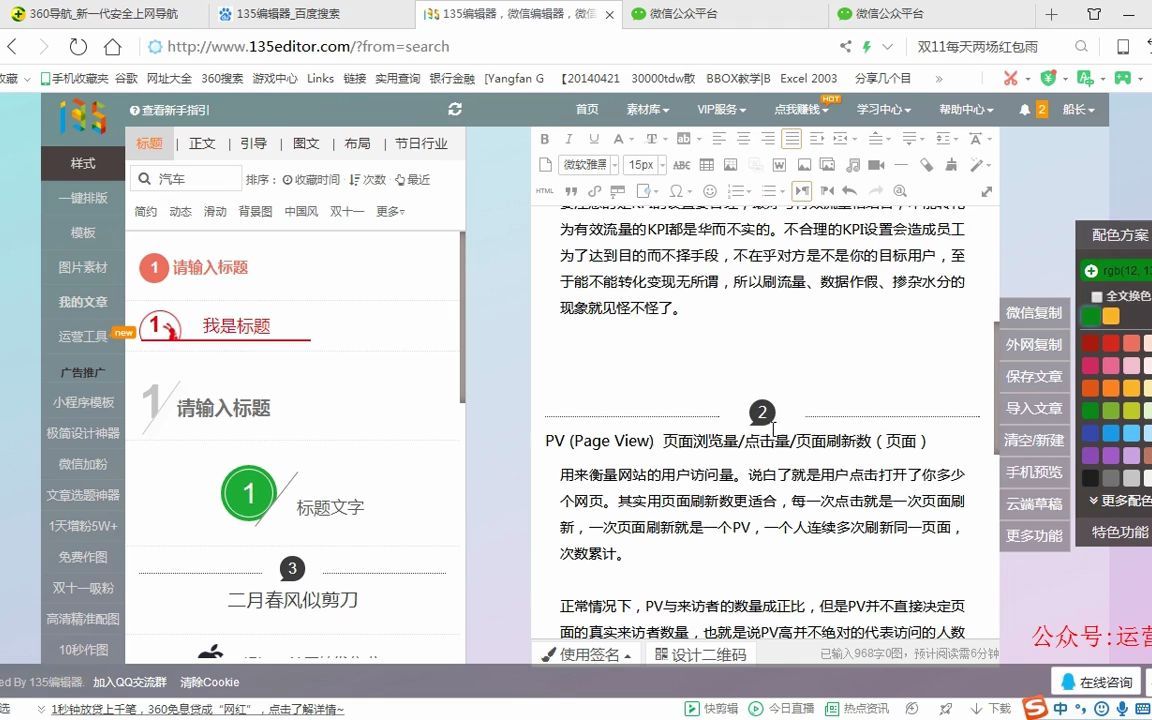Switch to HTML source view
Image resolution: width=1152 pixels, height=720 pixels.
pos(544,190)
